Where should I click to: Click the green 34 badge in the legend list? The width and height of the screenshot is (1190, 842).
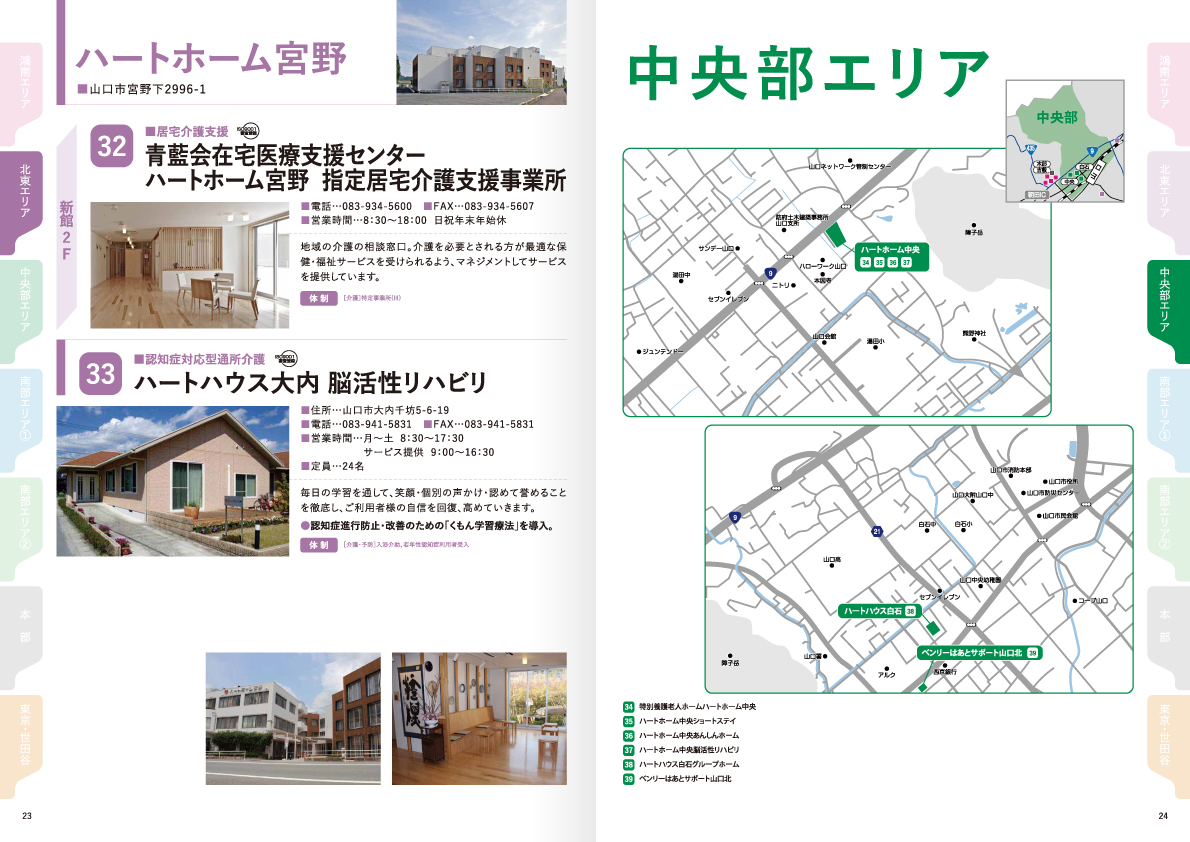coord(629,707)
